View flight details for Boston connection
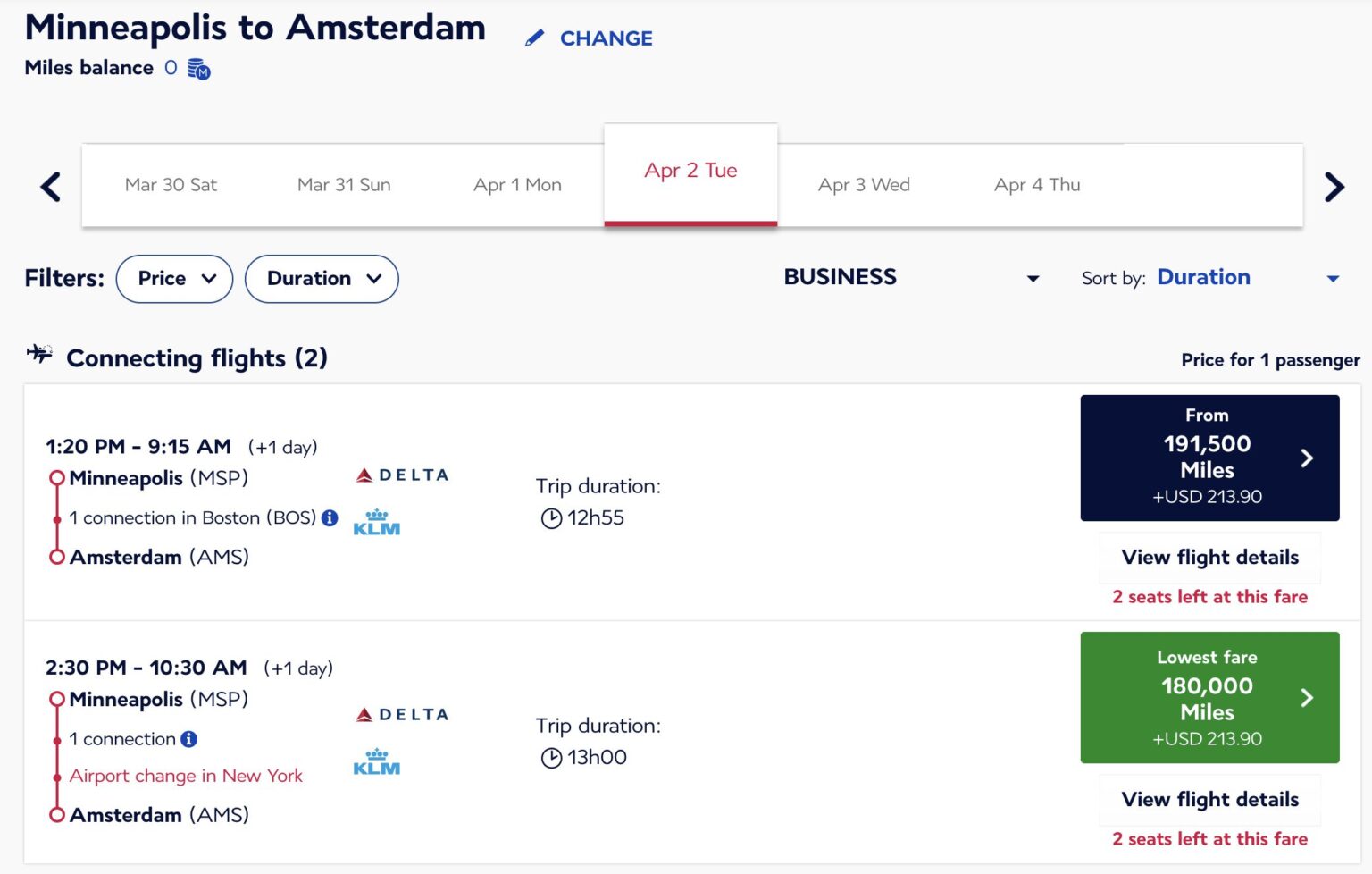 coord(1209,558)
